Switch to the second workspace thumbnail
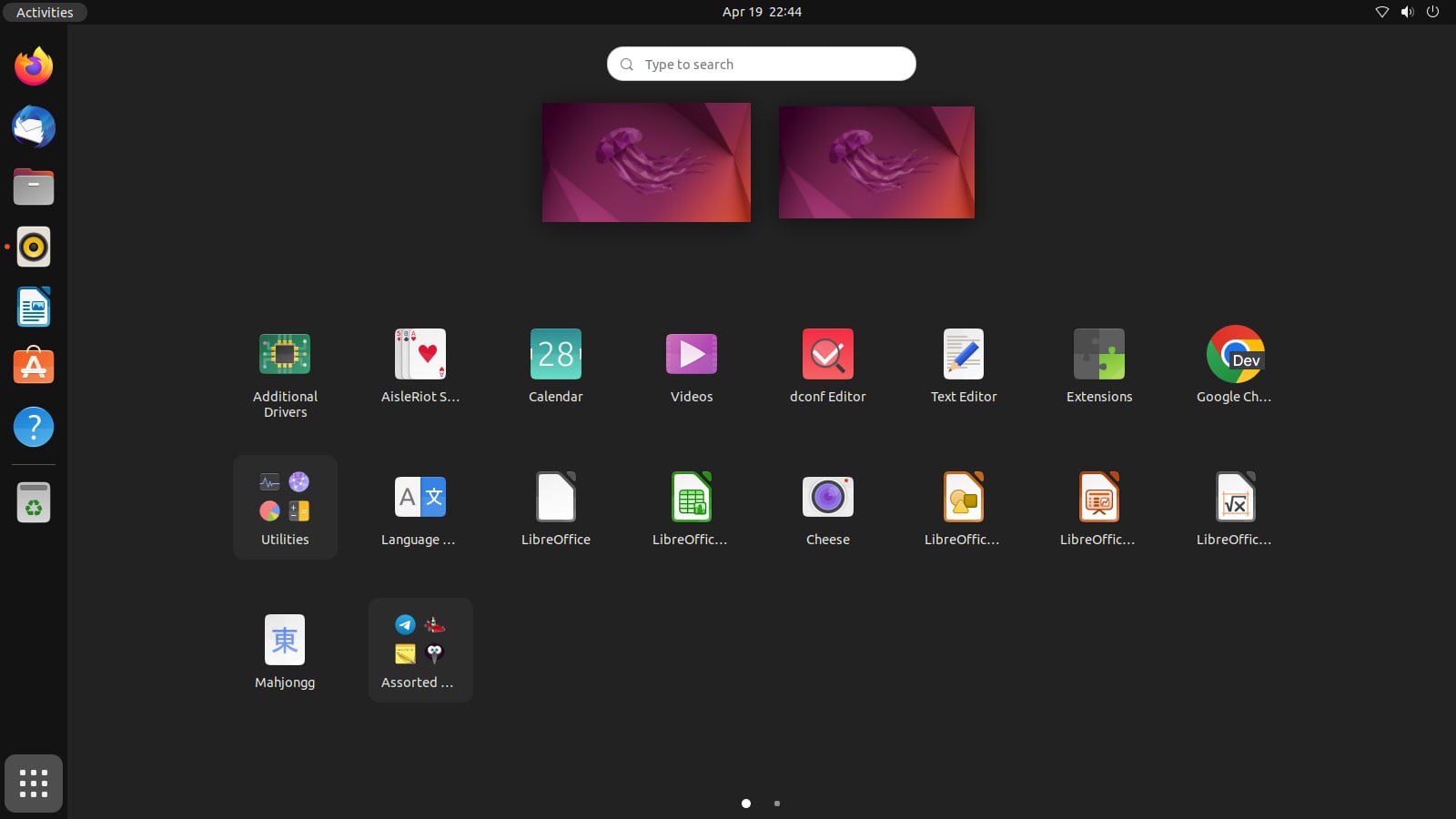The image size is (1456, 819). coord(876,161)
